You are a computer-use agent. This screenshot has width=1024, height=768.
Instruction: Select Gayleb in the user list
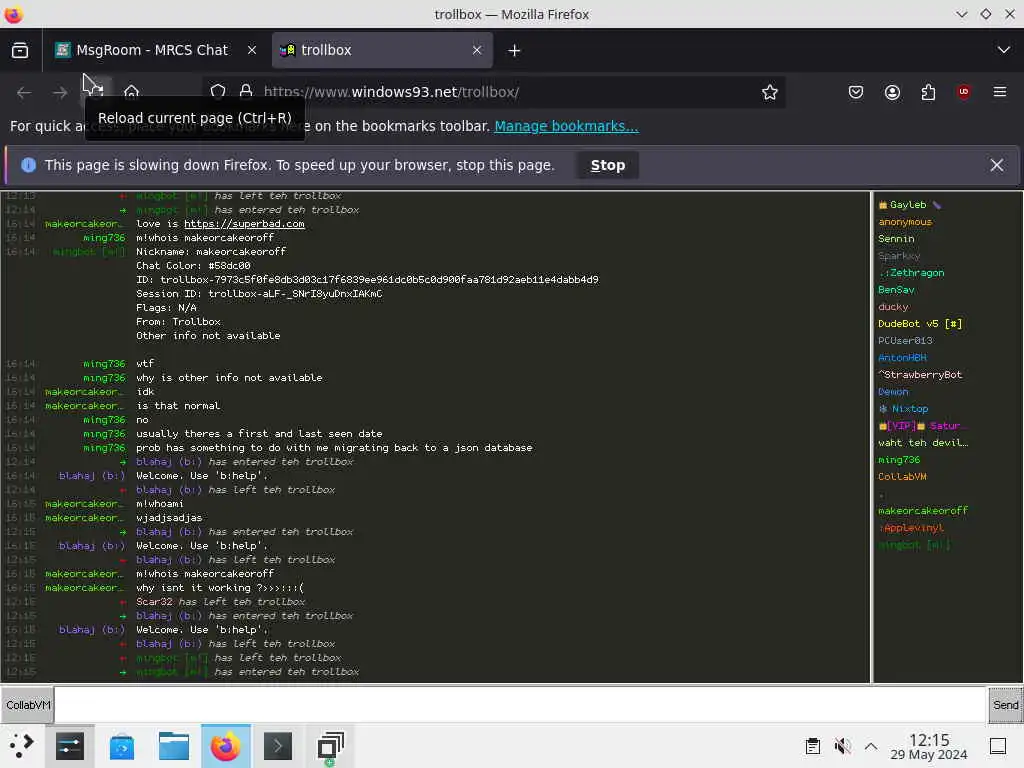coord(908,205)
